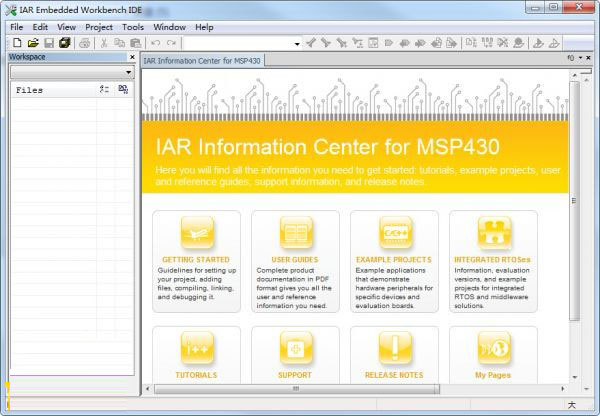Open the Tutorials card
Screen dimensions: 600x416
coord(196,355)
